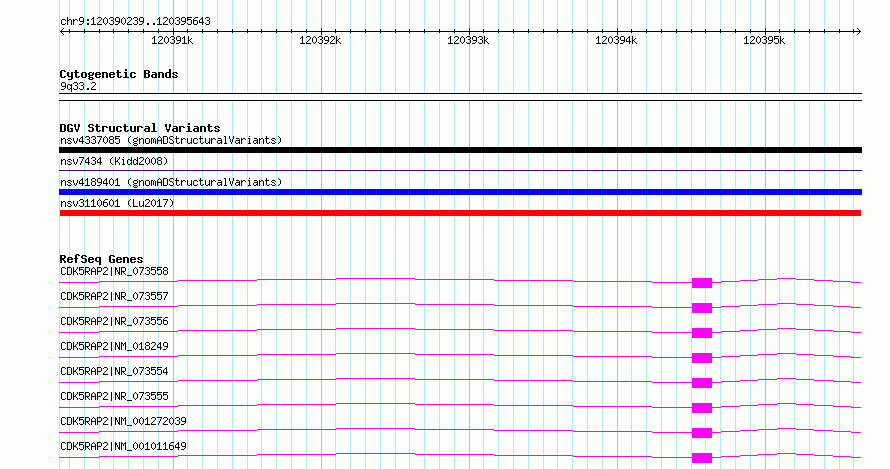Select the black nsv4337085 variant bar

click(x=460, y=150)
